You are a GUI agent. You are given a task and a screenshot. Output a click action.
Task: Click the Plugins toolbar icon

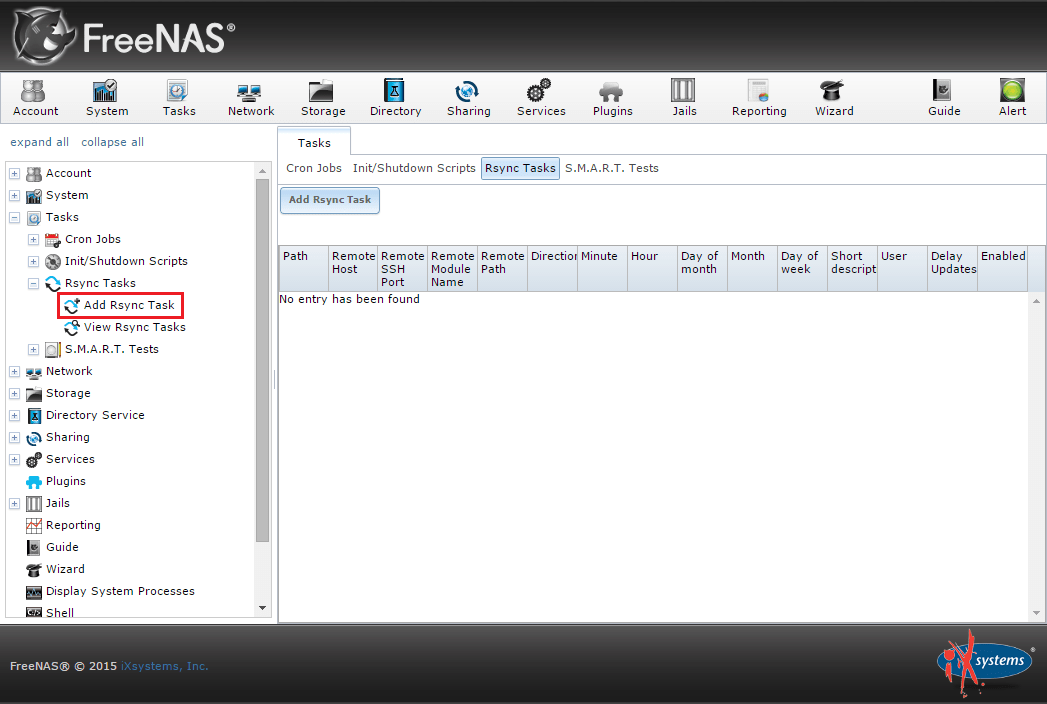click(x=612, y=97)
